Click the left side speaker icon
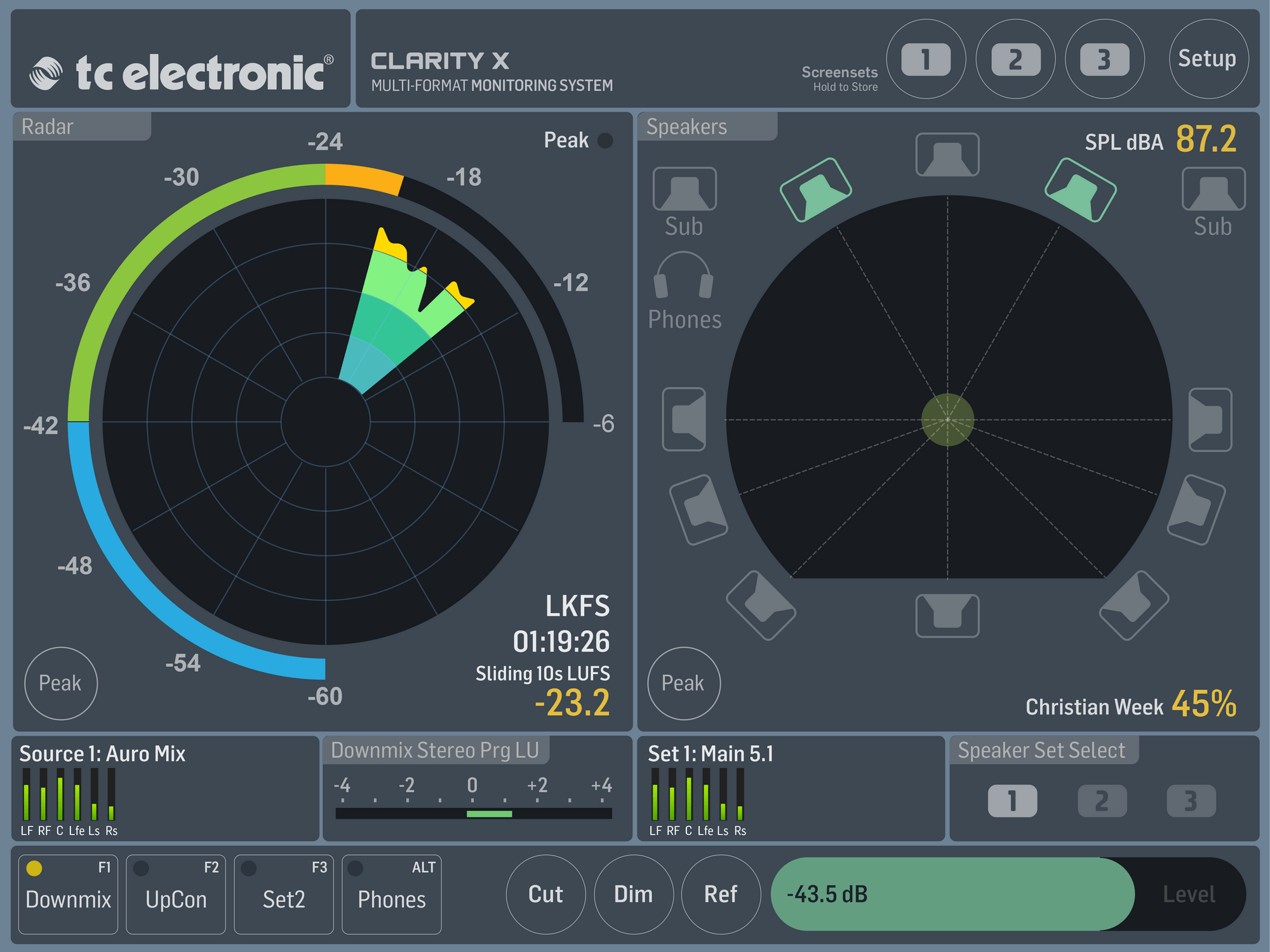The image size is (1270, 952). coord(684,419)
